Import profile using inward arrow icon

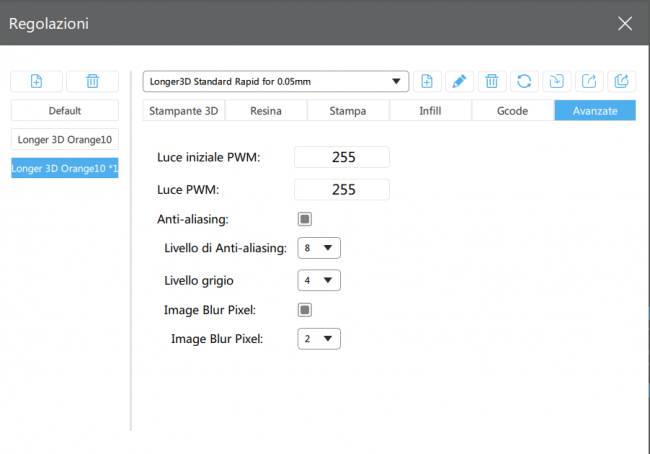[x=555, y=81]
